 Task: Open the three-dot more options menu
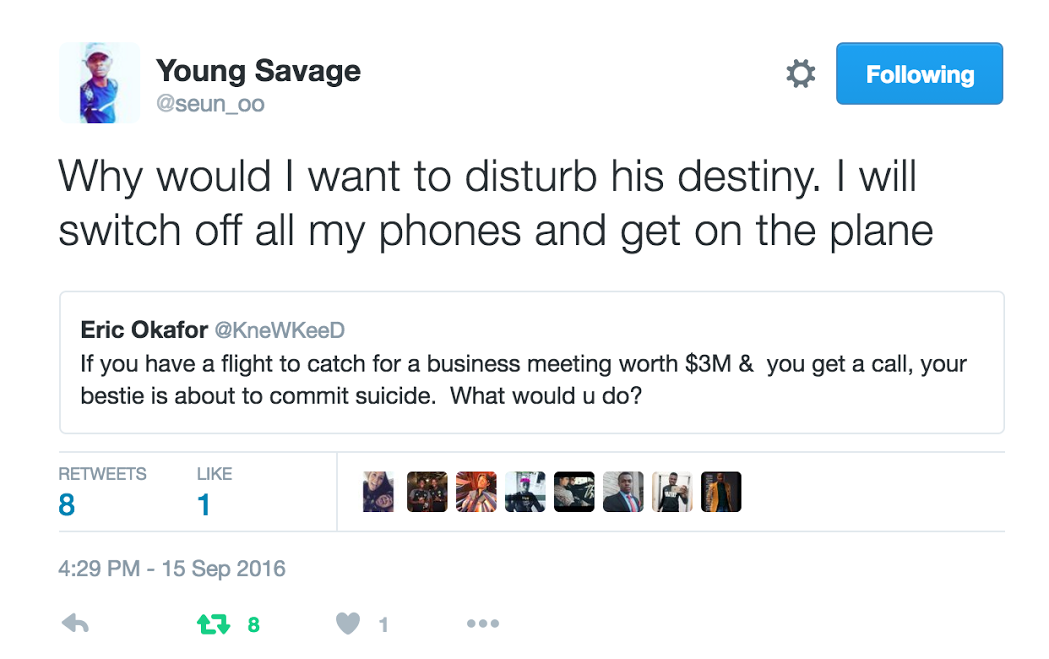tap(482, 625)
